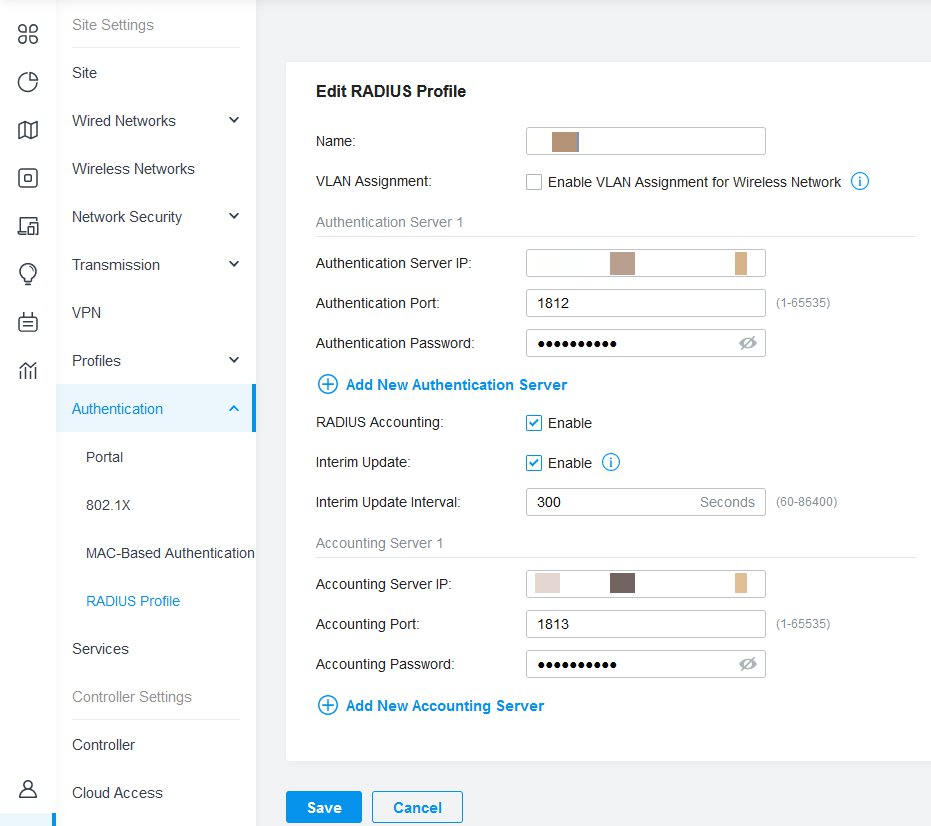Viewport: 931px width, 826px height.
Task: Open the Dashboard grid icon in left rail
Action: pyautogui.click(x=28, y=34)
